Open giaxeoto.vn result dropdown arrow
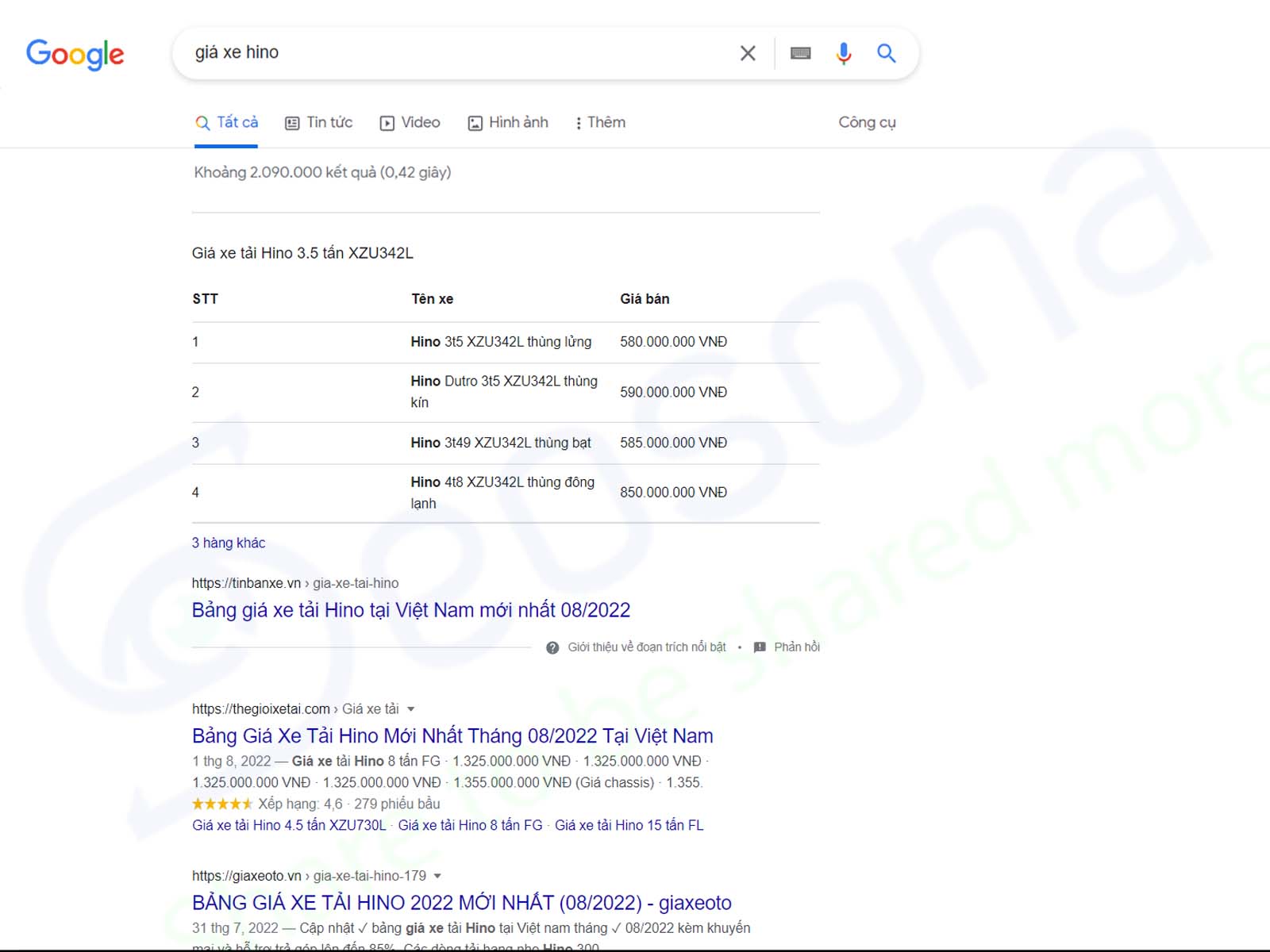Screen dimensions: 1270x952 [437, 876]
